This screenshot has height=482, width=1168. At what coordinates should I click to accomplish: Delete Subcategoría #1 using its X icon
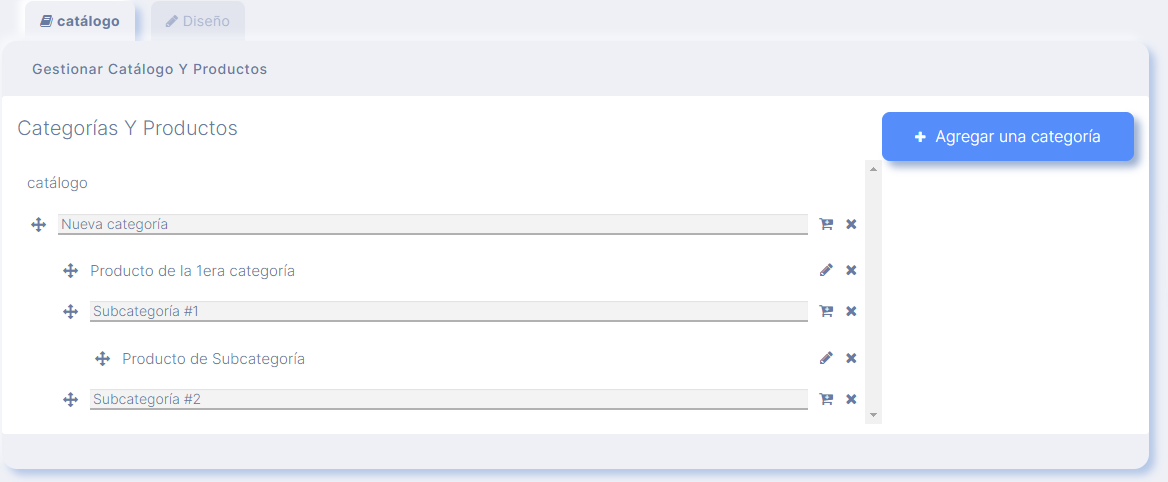point(851,311)
